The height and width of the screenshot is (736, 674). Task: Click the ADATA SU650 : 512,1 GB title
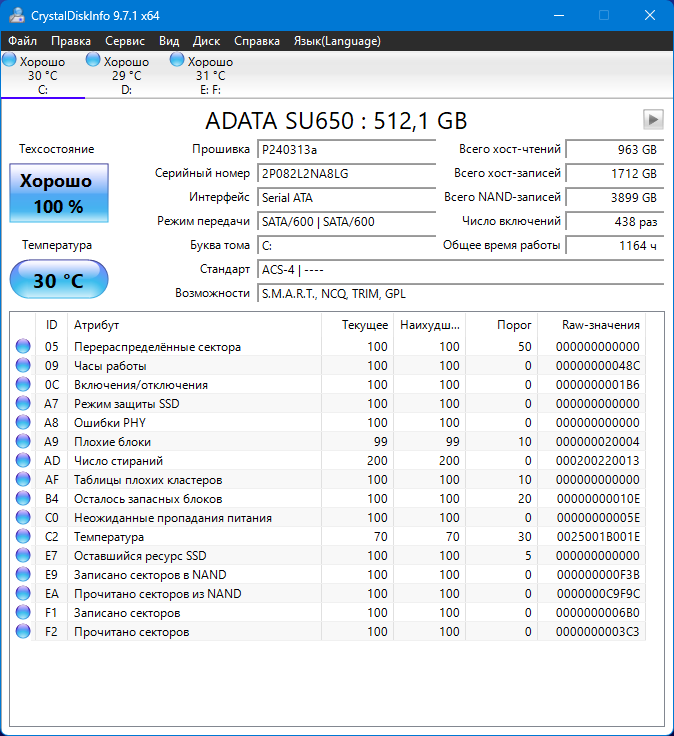336,121
